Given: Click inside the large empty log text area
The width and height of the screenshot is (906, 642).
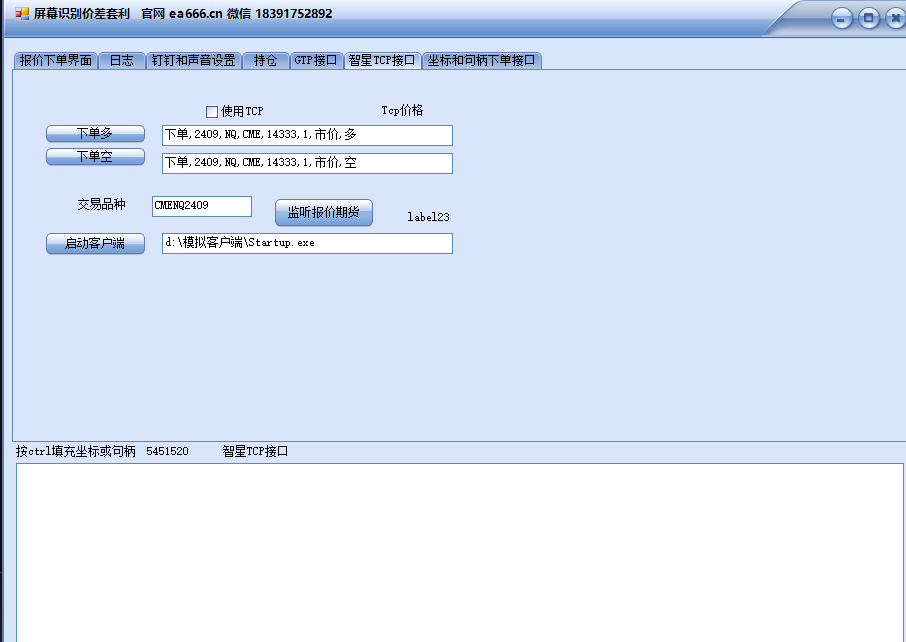Looking at the screenshot, I should tap(460, 550).
